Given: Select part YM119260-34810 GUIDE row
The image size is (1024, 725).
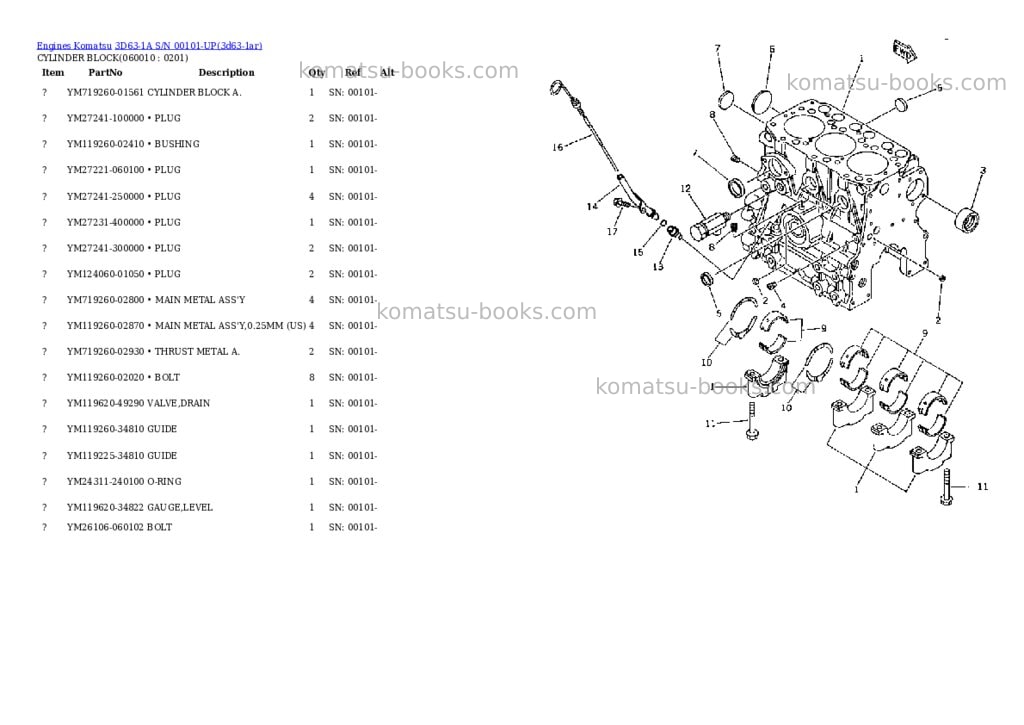Looking at the screenshot, I should coord(210,429).
